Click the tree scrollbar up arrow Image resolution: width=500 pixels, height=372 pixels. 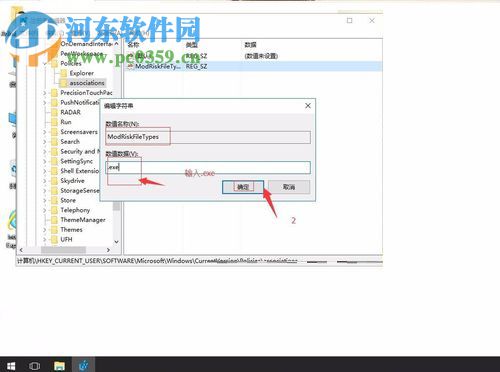click(116, 44)
